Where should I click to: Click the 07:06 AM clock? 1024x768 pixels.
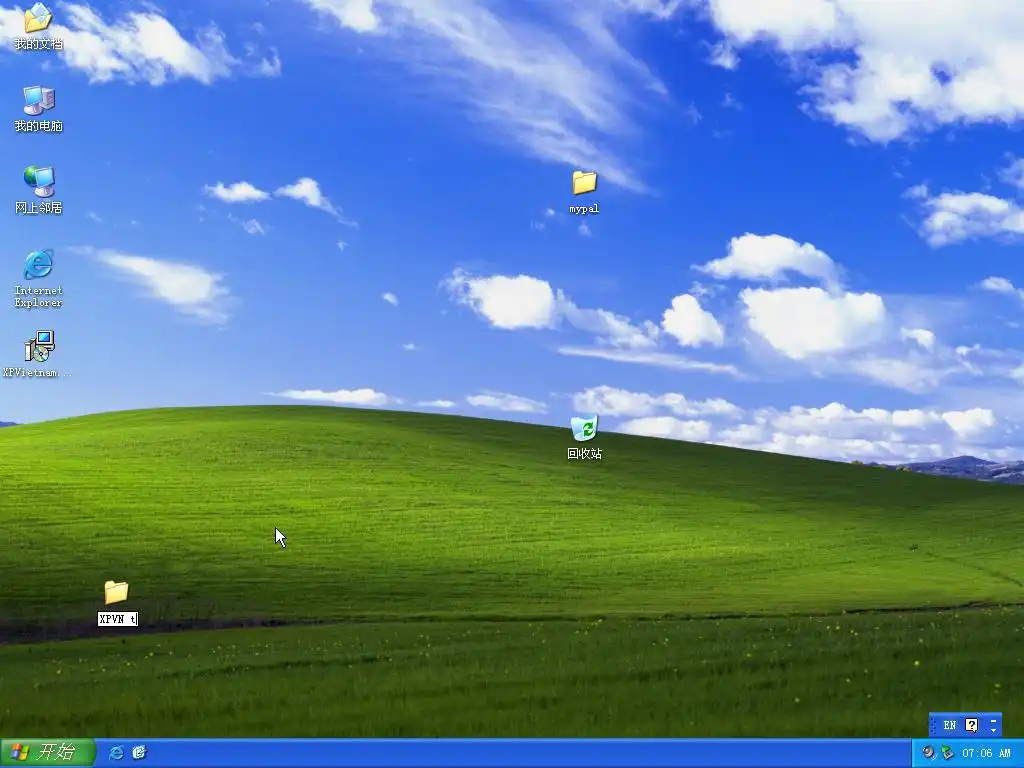[986, 754]
